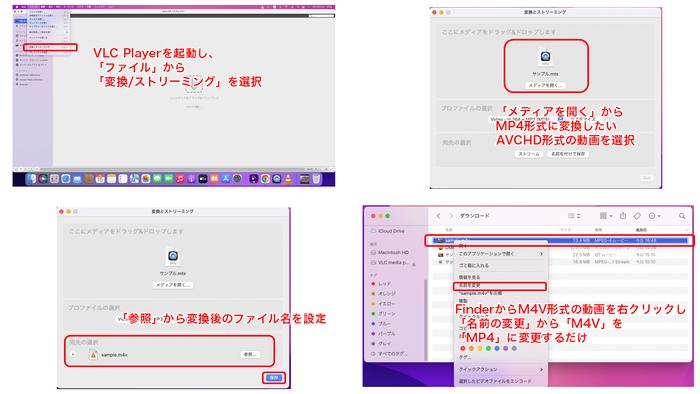Screen dimensions: 700x394
Task: Open Apple TV app in the Dock
Action: point(203,179)
